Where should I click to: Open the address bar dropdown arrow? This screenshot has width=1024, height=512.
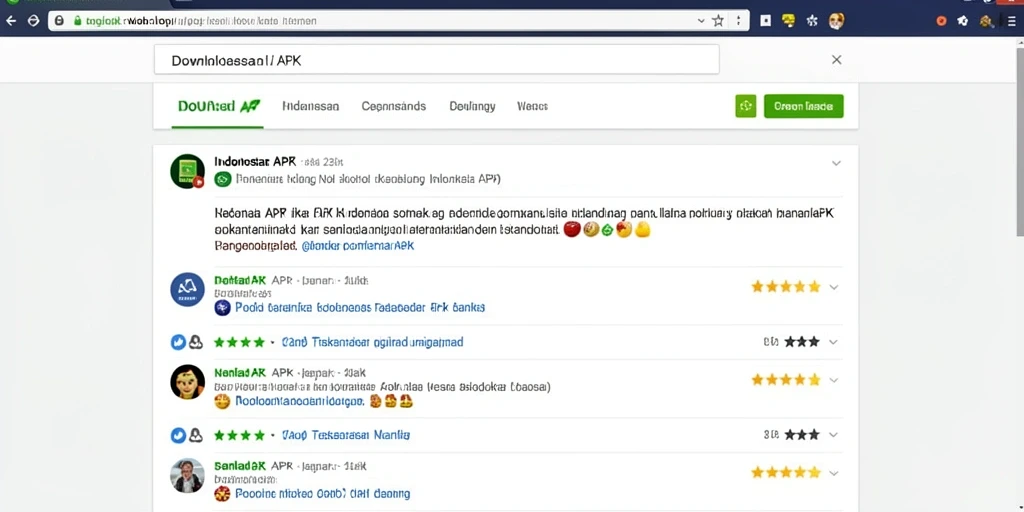[x=701, y=21]
